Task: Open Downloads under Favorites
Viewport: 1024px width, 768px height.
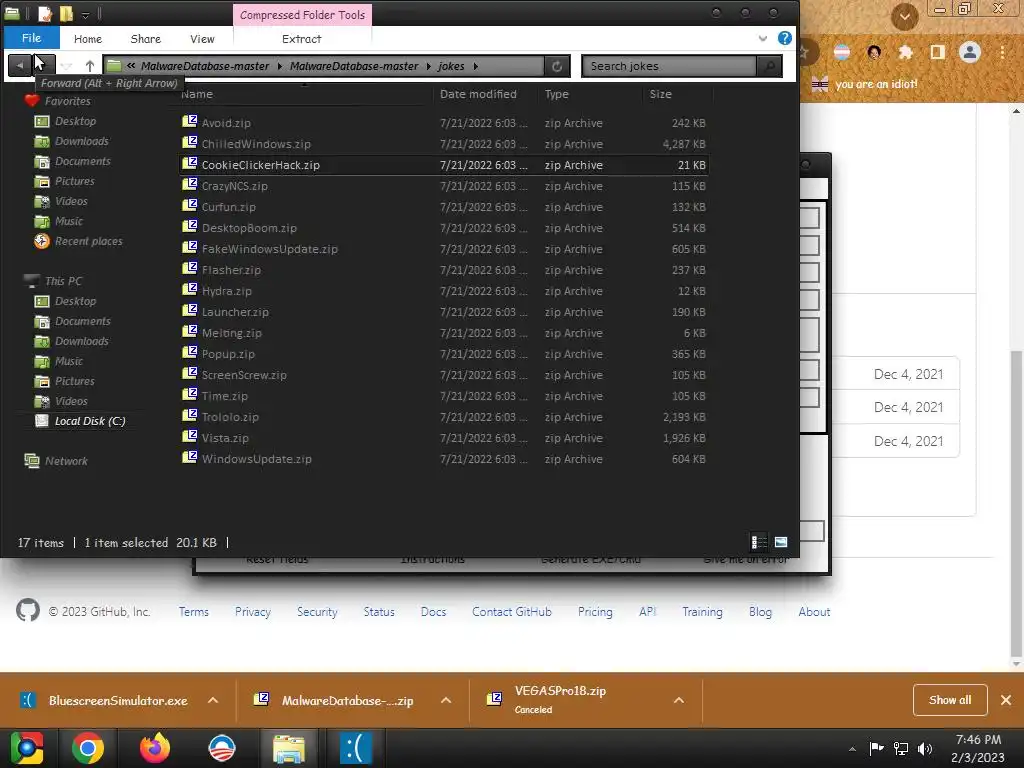Action: point(82,141)
